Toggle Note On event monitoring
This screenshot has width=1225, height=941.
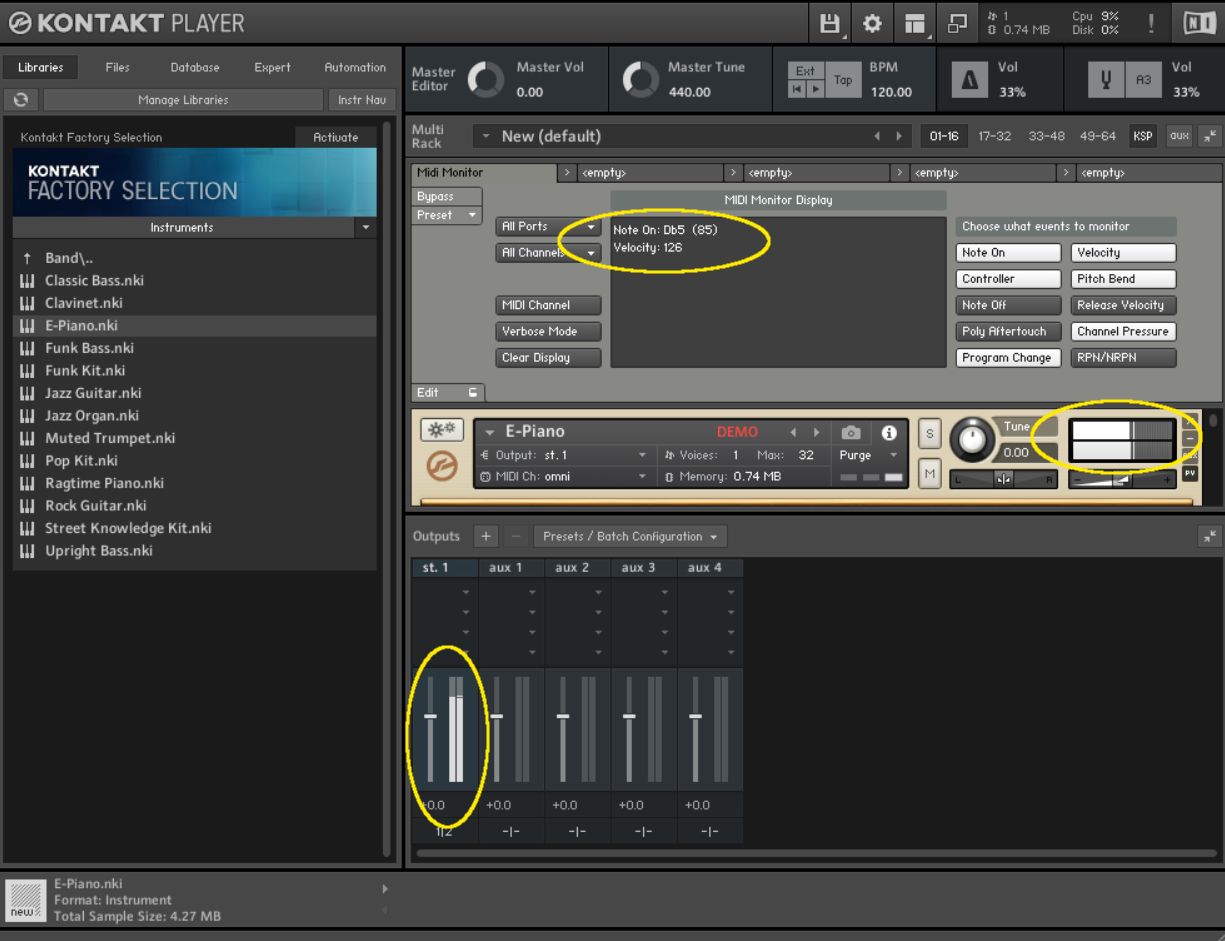1008,253
